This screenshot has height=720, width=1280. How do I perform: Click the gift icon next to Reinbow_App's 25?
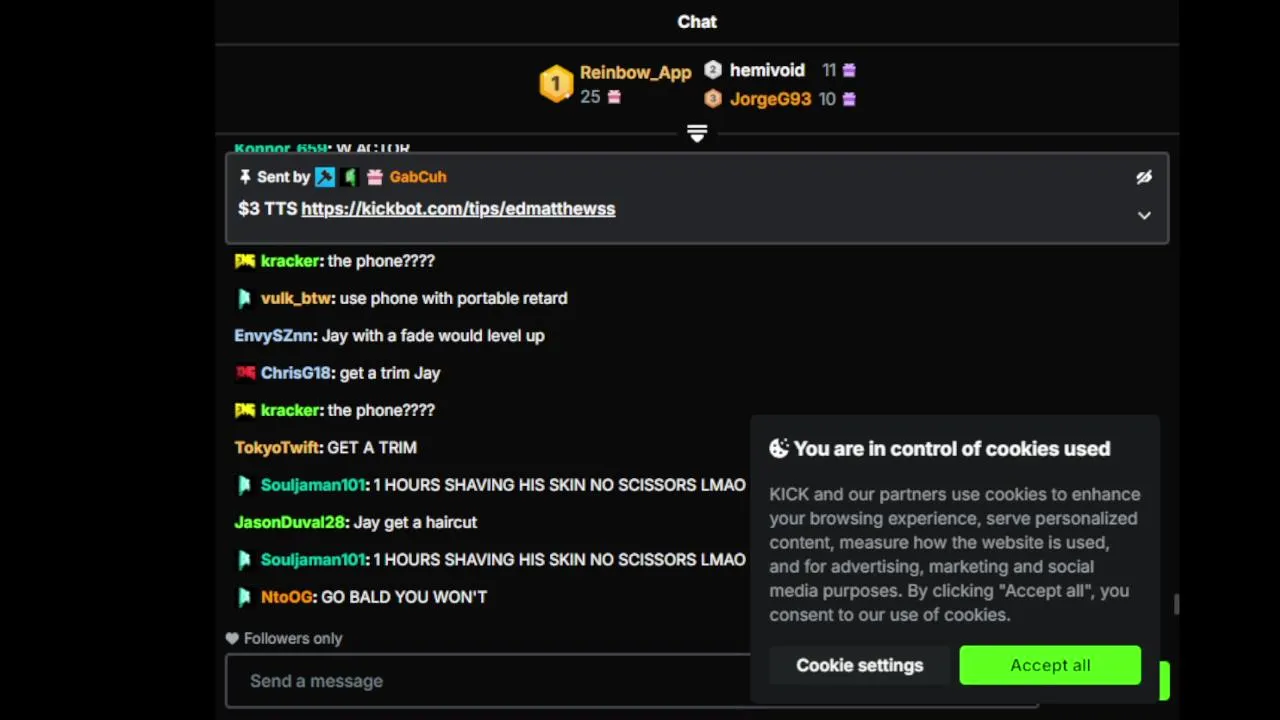pos(614,97)
